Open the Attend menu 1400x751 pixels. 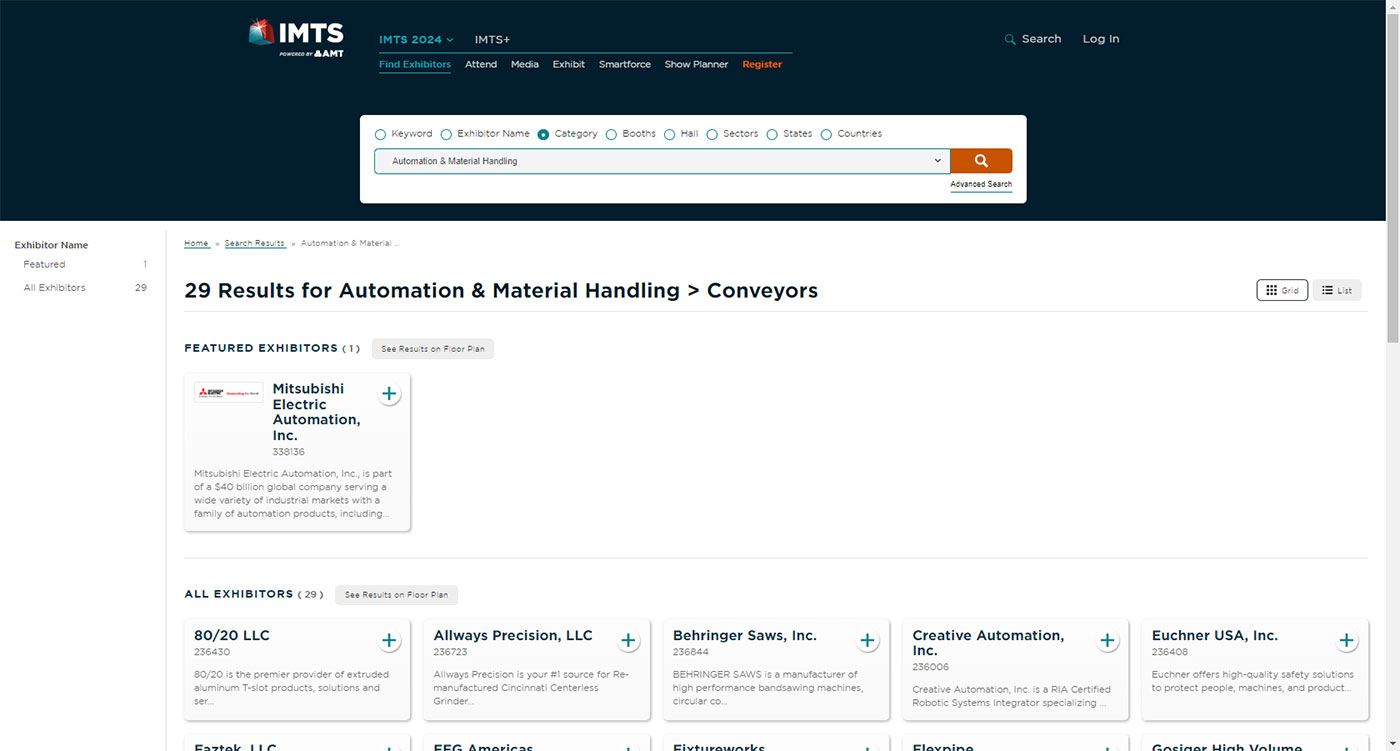coord(481,64)
